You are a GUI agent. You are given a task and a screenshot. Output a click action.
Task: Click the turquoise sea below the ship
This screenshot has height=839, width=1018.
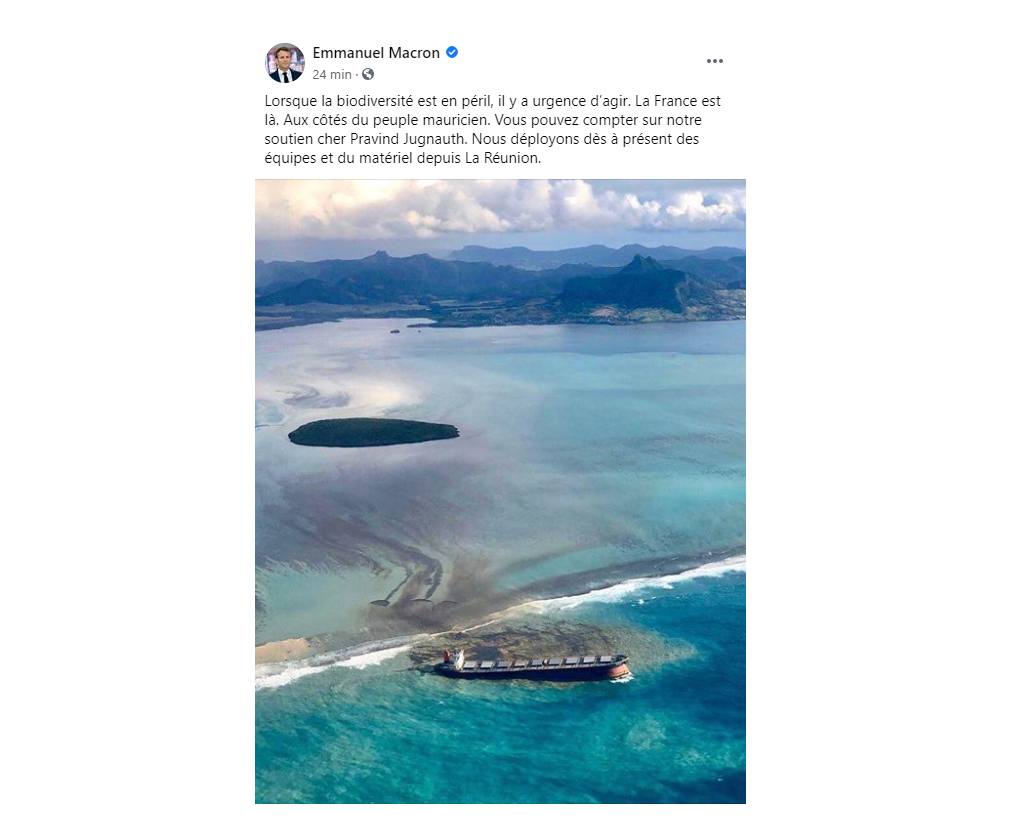point(500,747)
